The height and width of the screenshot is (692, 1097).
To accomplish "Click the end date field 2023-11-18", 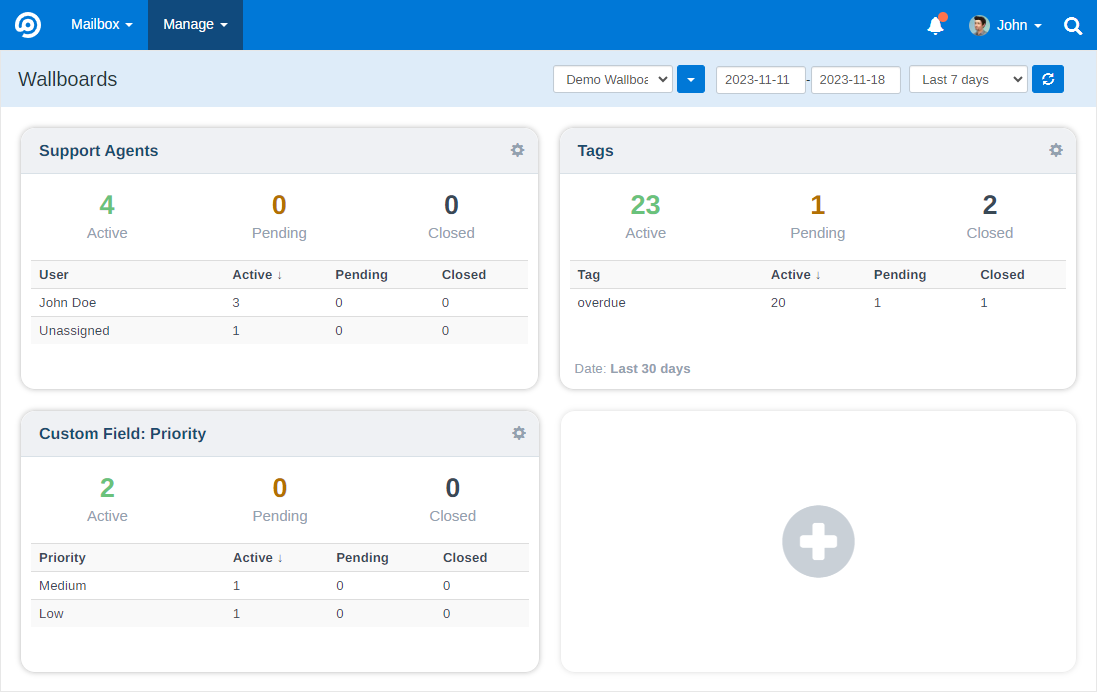I will [x=856, y=79].
